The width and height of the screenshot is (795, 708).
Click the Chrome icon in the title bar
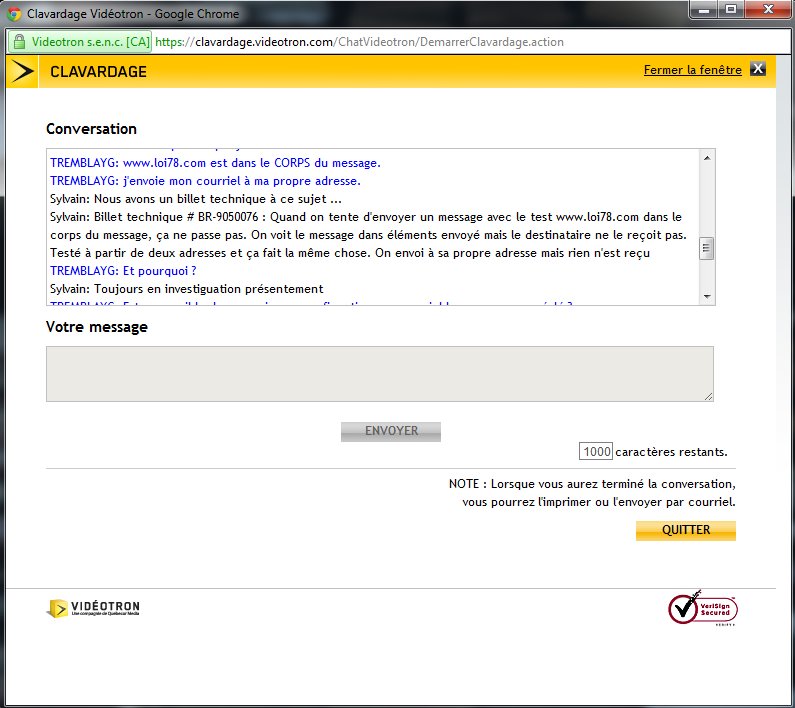(15, 14)
